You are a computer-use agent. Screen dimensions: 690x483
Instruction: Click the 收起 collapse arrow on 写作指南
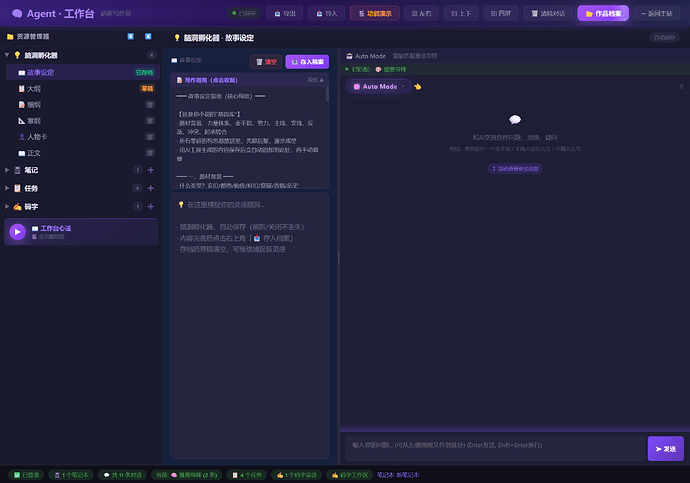[316, 80]
